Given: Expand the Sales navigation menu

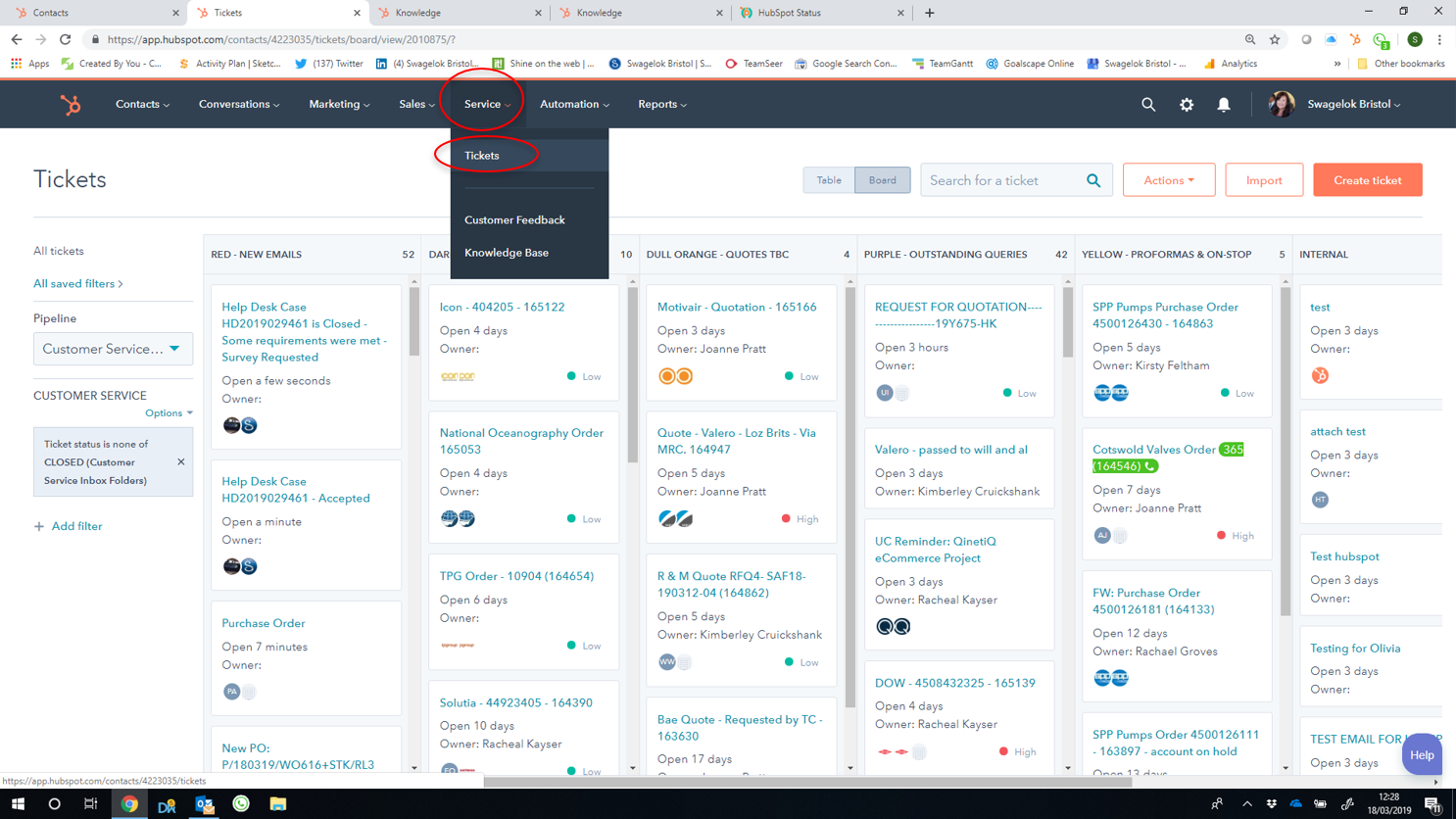Looking at the screenshot, I should (x=416, y=104).
